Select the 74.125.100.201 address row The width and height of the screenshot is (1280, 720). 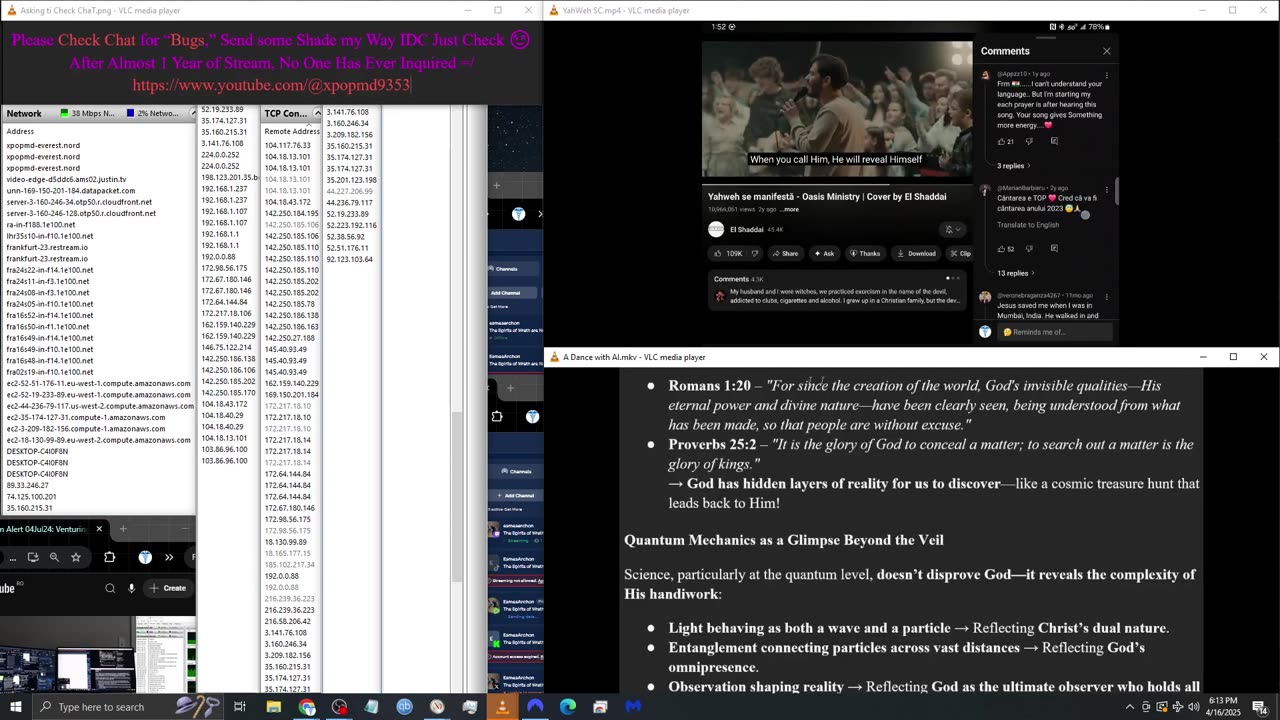[31, 496]
